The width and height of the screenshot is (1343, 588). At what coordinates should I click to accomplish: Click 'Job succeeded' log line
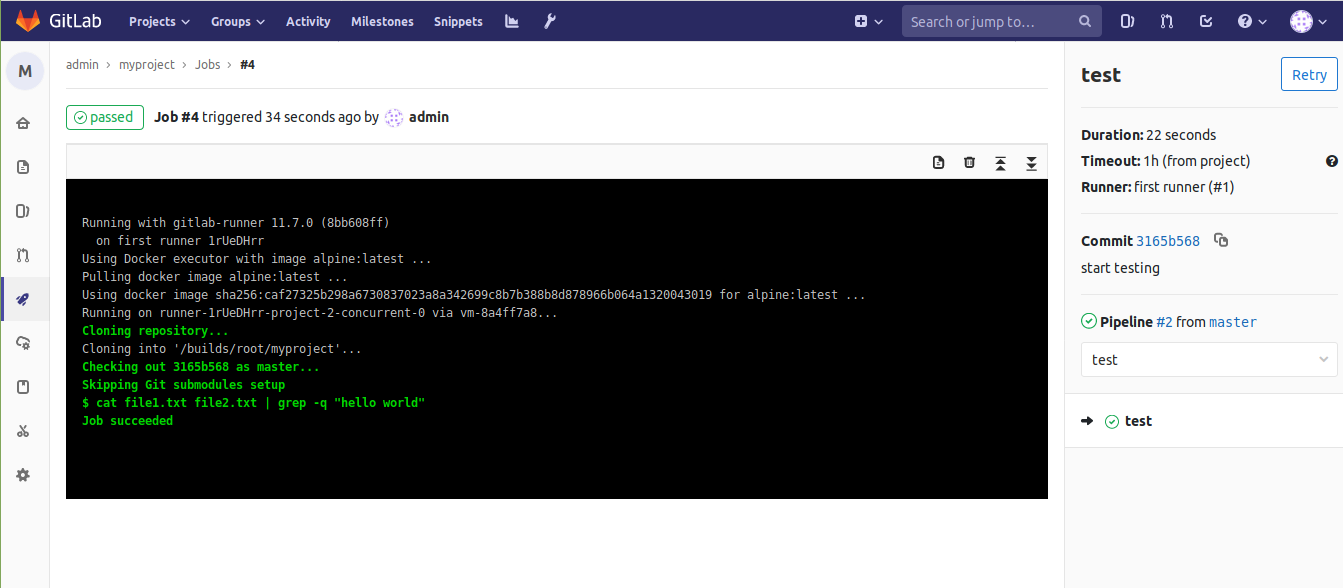pos(127,421)
